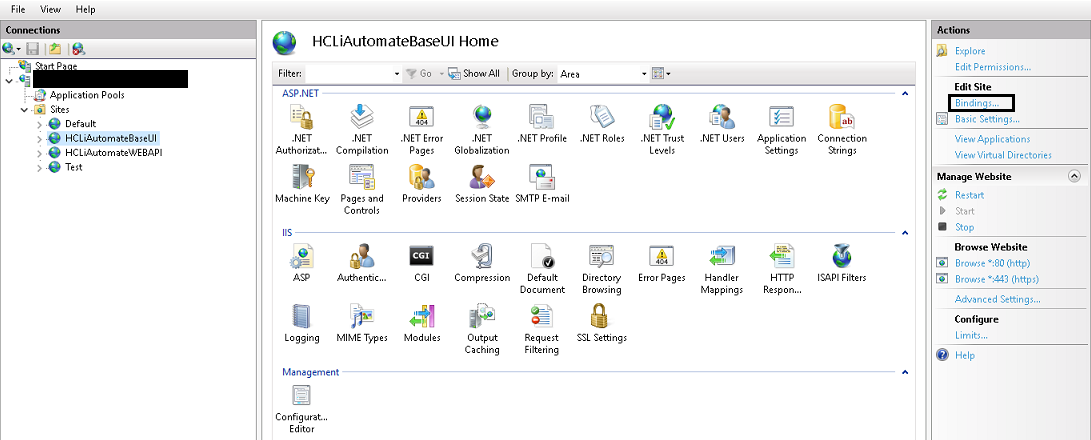Screen dimensions: 1091x440
Task: Click the Explore action link
Action: tap(970, 51)
